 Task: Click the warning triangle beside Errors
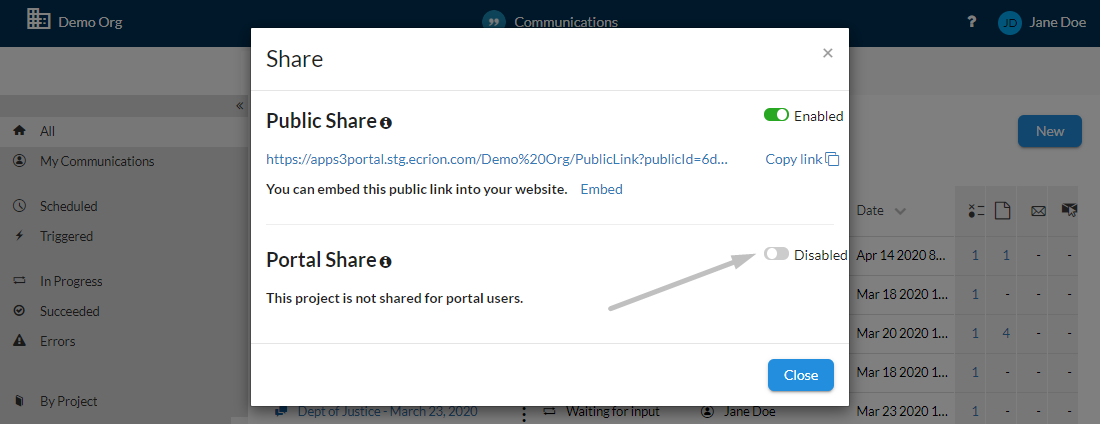[x=20, y=340]
